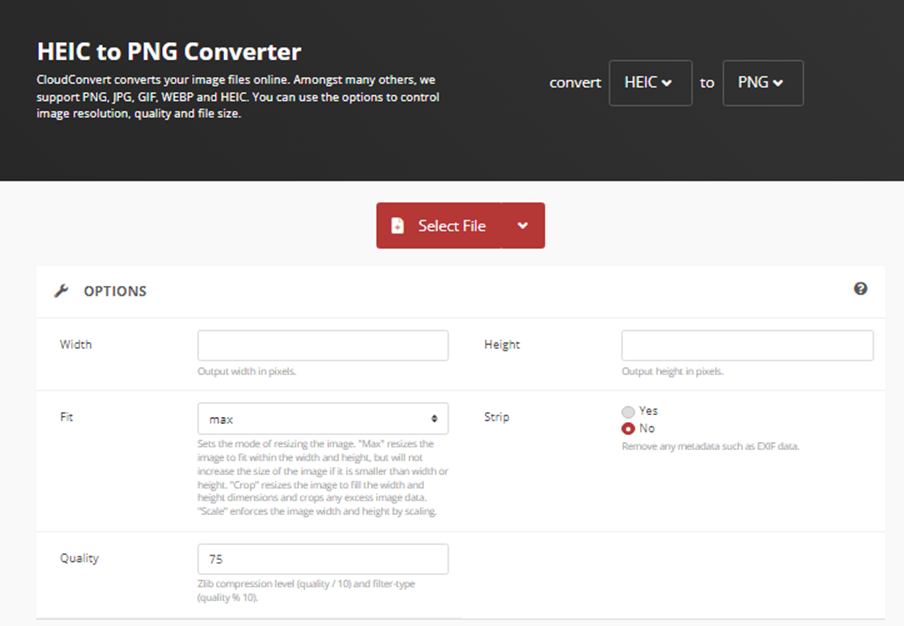Image resolution: width=904 pixels, height=626 pixels.
Task: Click the OPTIONS section title
Action: 115,291
